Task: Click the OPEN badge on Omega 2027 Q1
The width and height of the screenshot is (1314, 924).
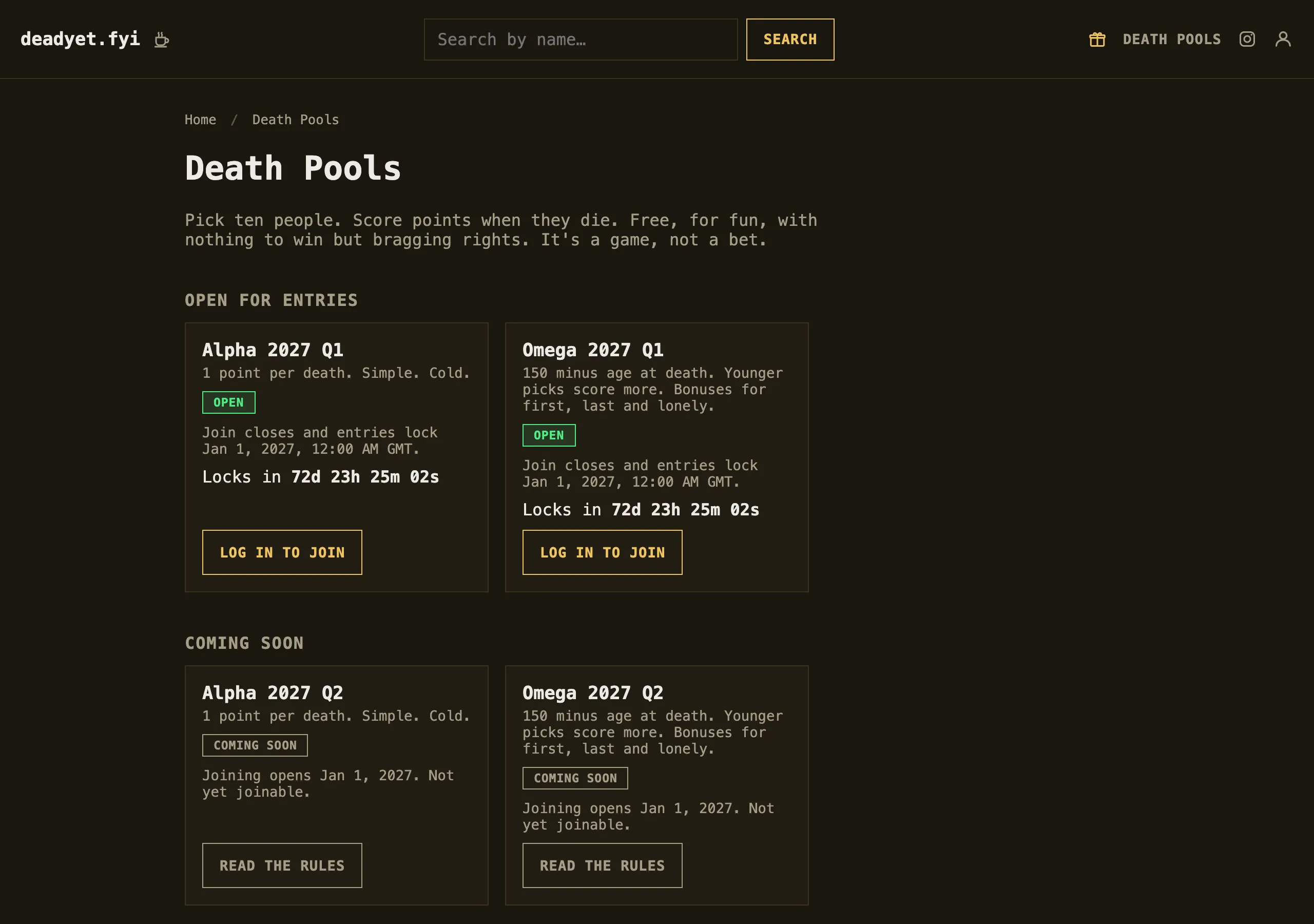Action: click(549, 435)
